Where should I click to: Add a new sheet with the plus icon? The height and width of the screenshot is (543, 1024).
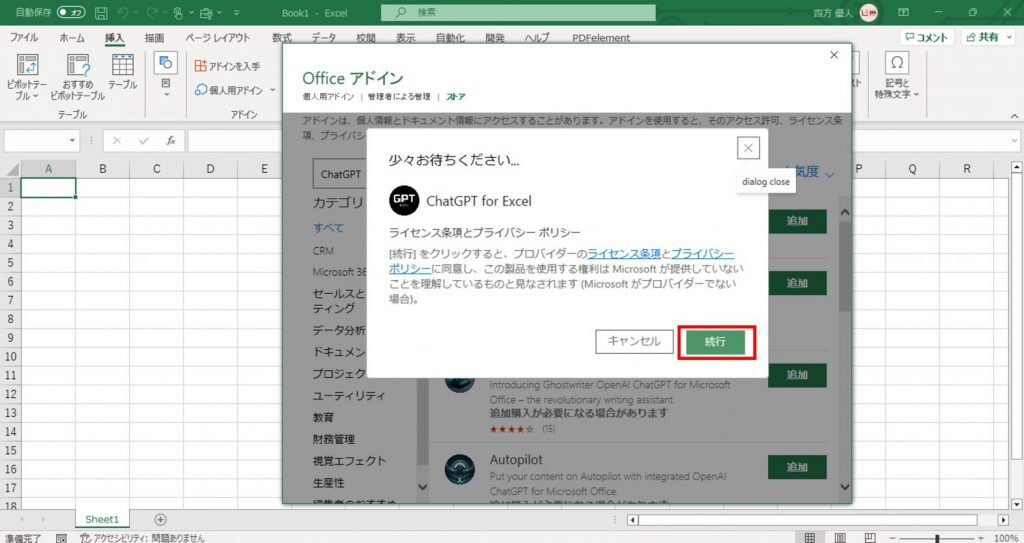(160, 519)
